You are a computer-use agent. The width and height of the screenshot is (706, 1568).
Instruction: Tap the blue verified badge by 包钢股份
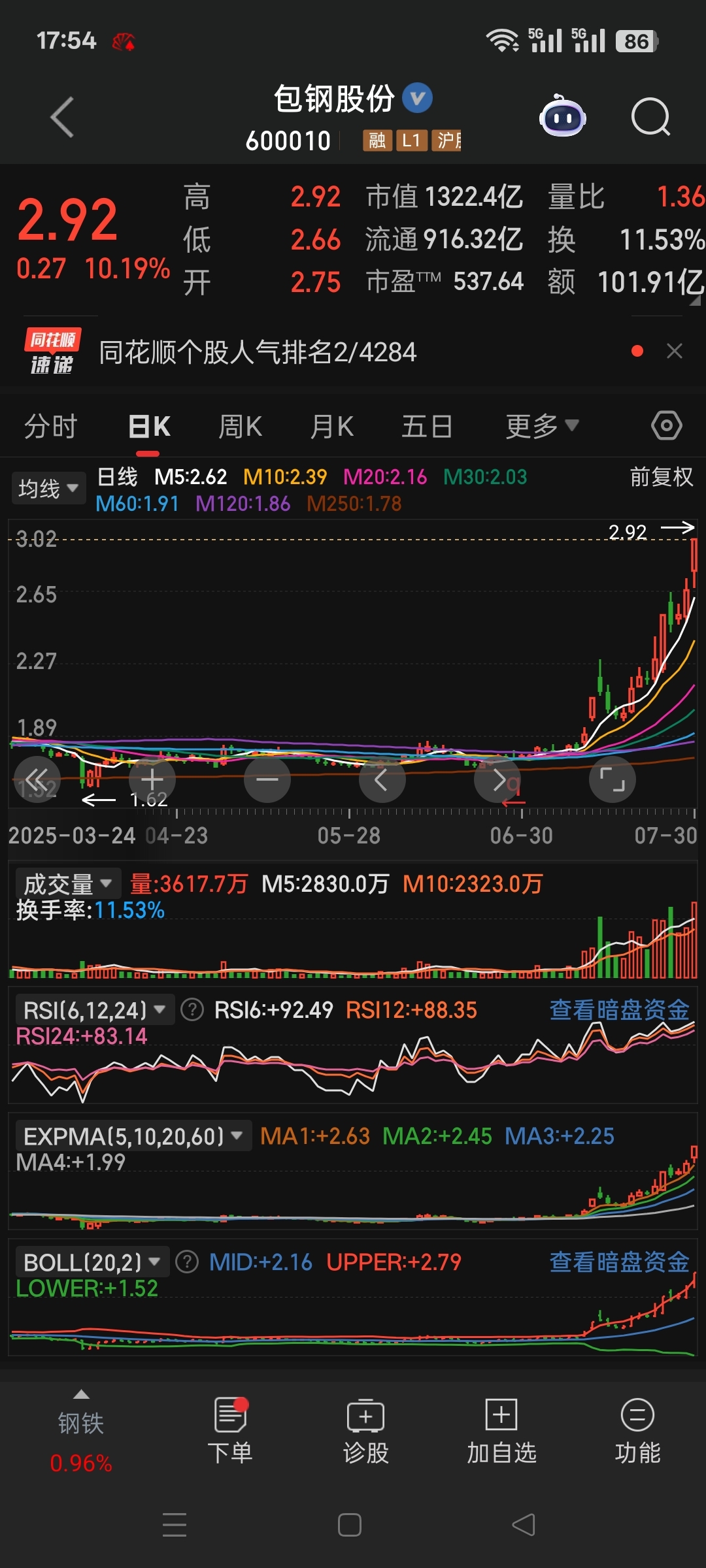pyautogui.click(x=417, y=99)
